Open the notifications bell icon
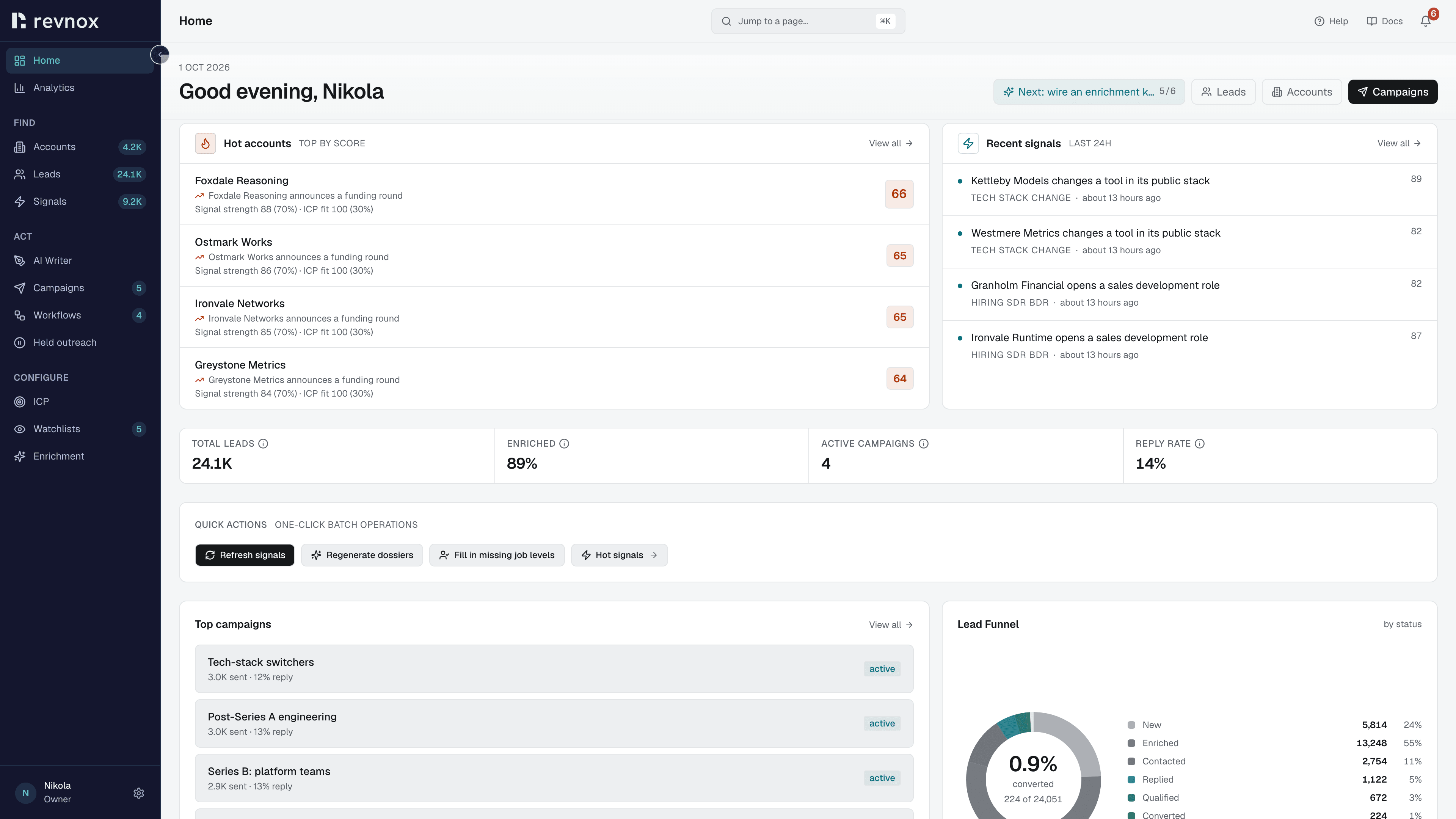The image size is (1456, 819). tap(1426, 21)
